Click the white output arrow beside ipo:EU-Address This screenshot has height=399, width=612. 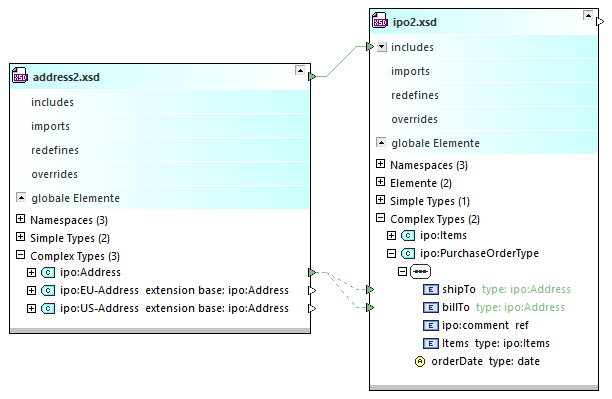[312, 290]
